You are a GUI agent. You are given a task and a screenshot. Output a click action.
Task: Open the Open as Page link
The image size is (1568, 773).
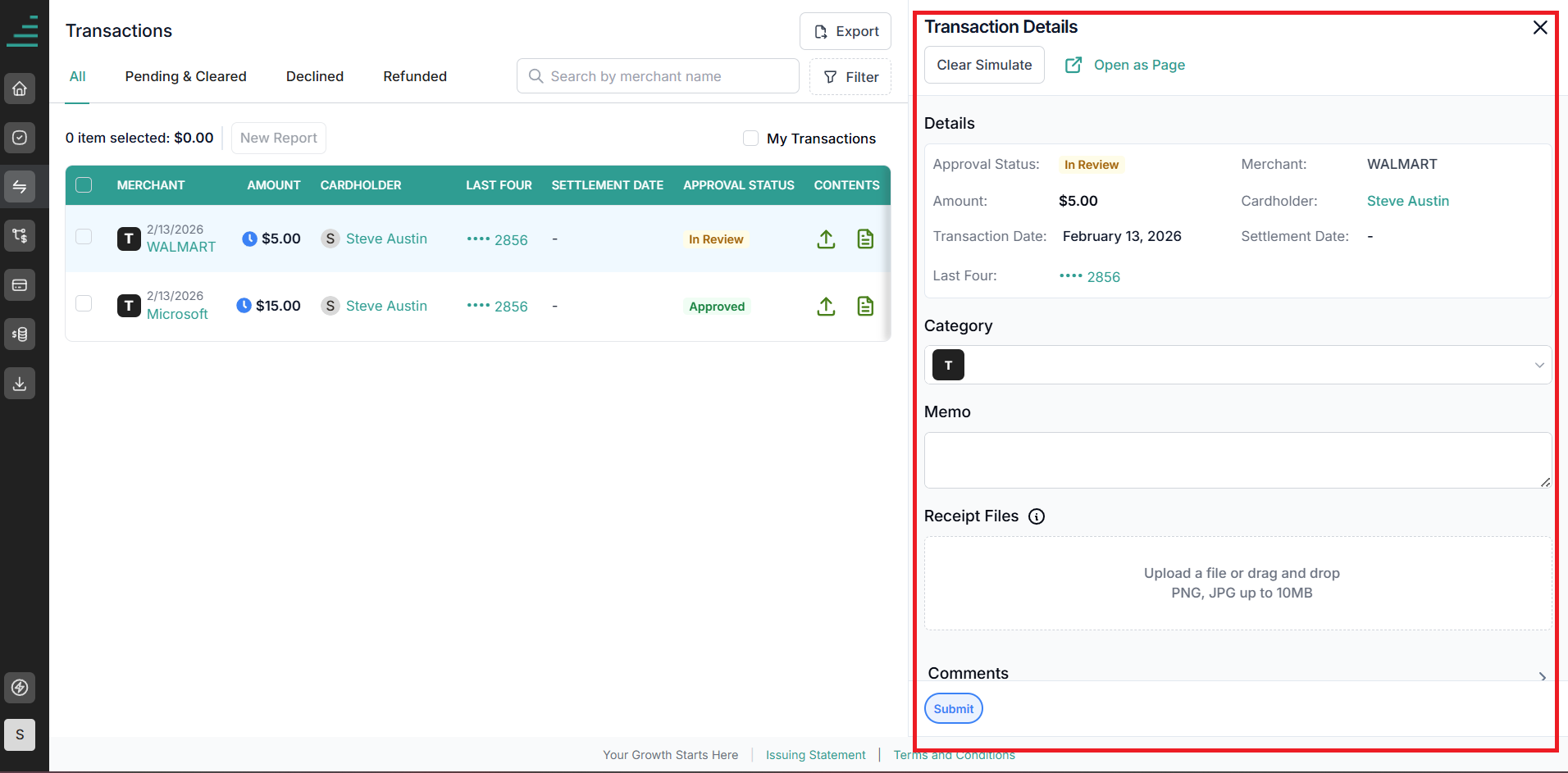(x=1139, y=65)
